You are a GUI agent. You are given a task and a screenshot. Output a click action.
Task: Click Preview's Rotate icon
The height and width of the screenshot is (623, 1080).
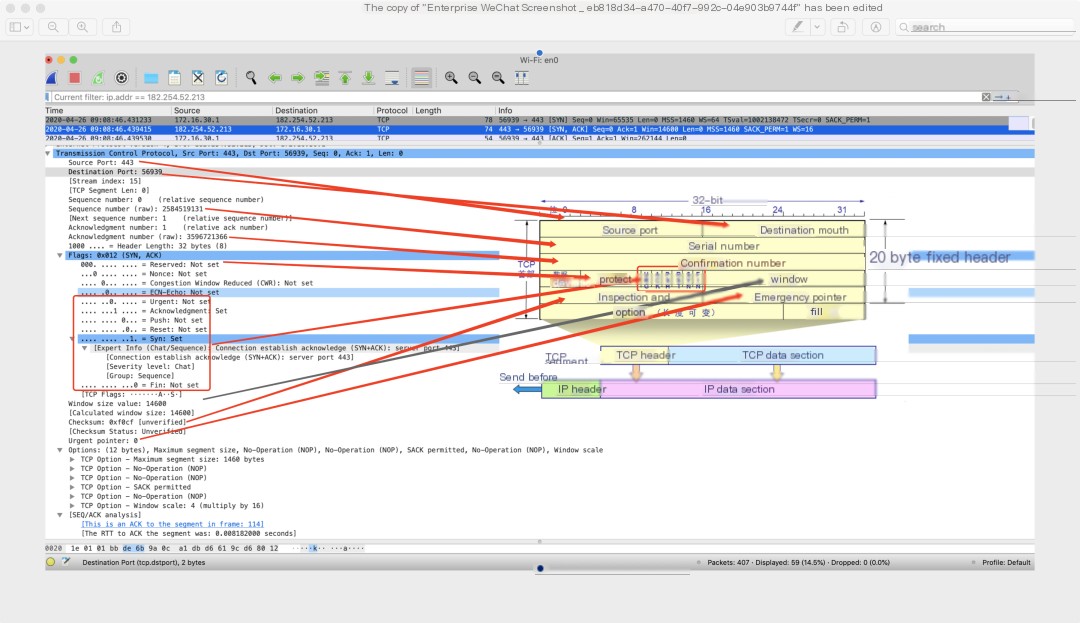(x=842, y=27)
